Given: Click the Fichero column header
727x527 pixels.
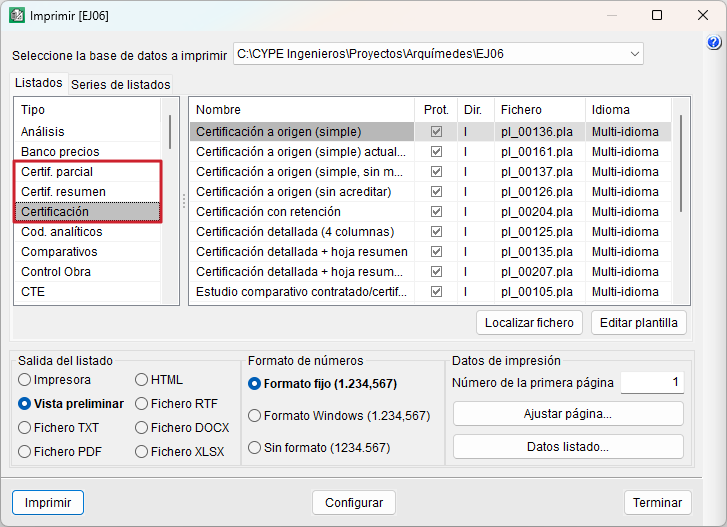Looking at the screenshot, I should [540, 110].
